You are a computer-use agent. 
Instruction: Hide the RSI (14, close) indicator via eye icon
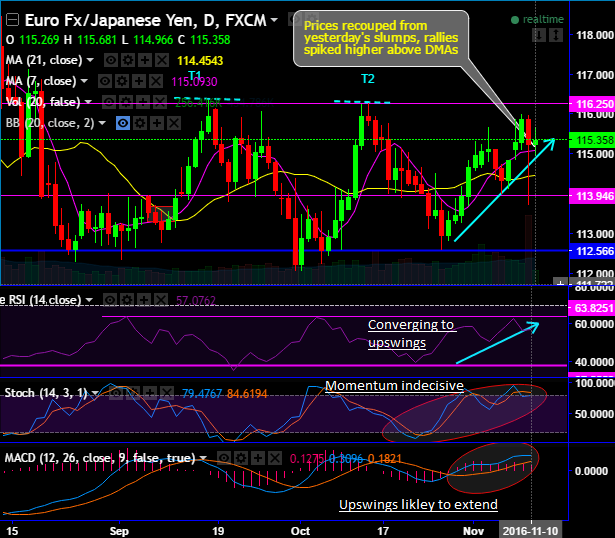[x=110, y=300]
